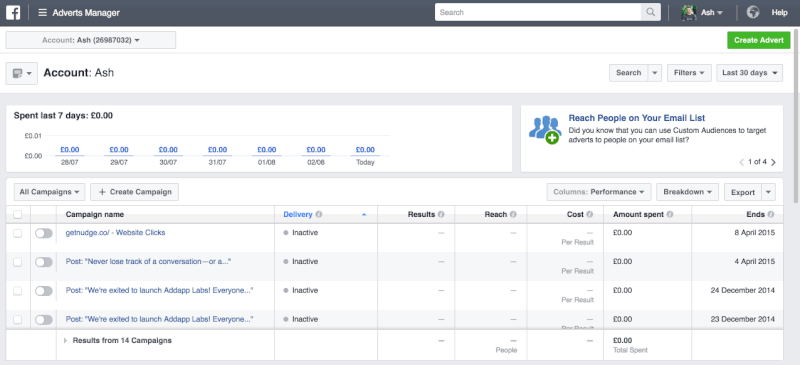Viewport: 800px width, 365px height.
Task: Expand Results from 14 Campaigns row
Action: tap(65, 340)
